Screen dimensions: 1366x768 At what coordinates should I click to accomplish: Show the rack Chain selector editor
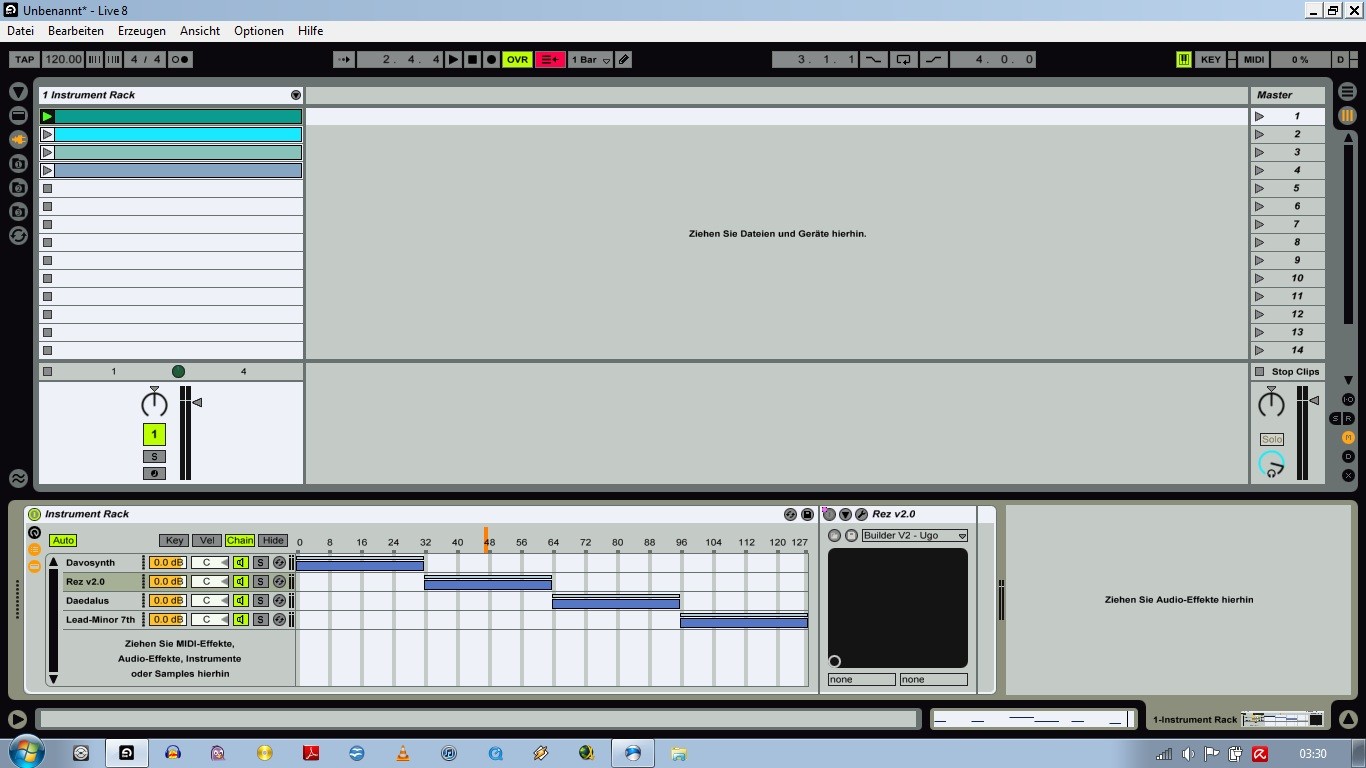point(240,540)
